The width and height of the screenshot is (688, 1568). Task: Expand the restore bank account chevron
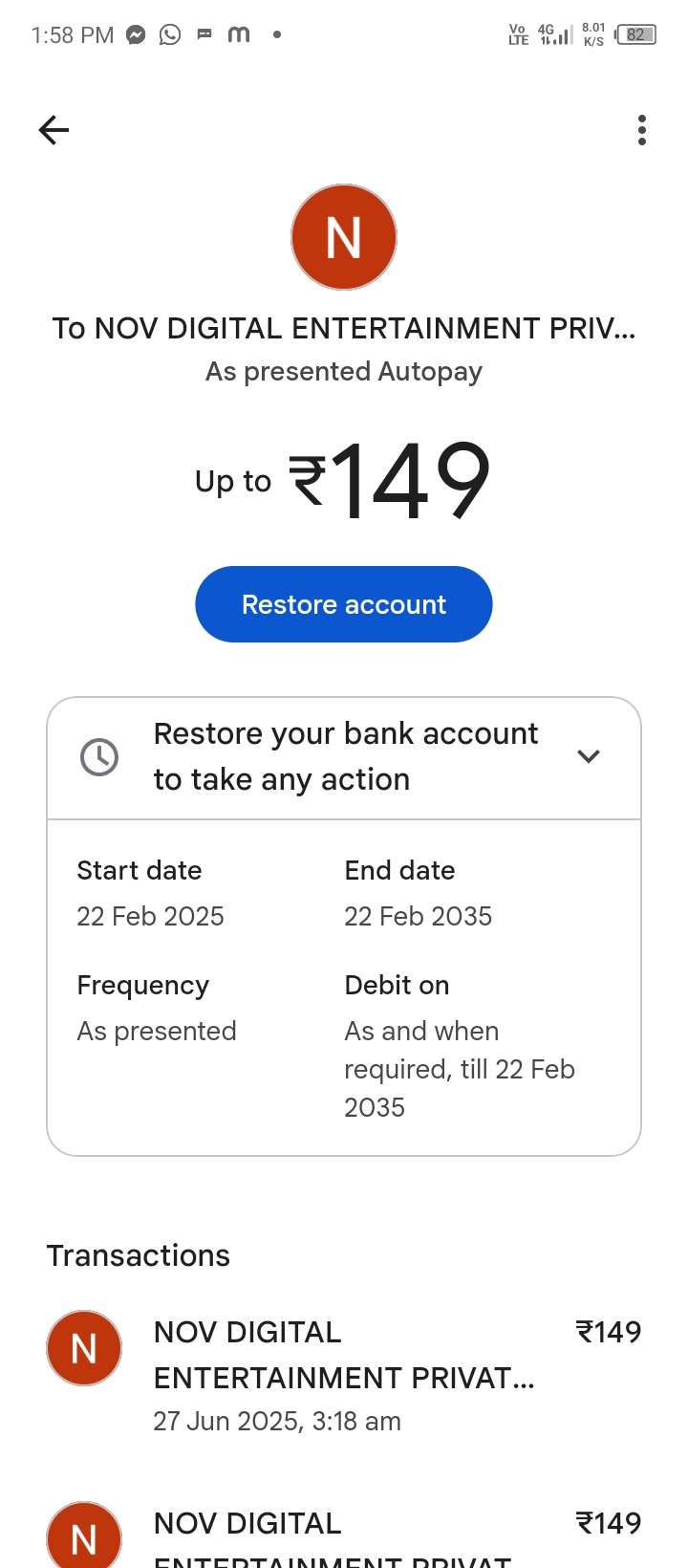pyautogui.click(x=589, y=756)
